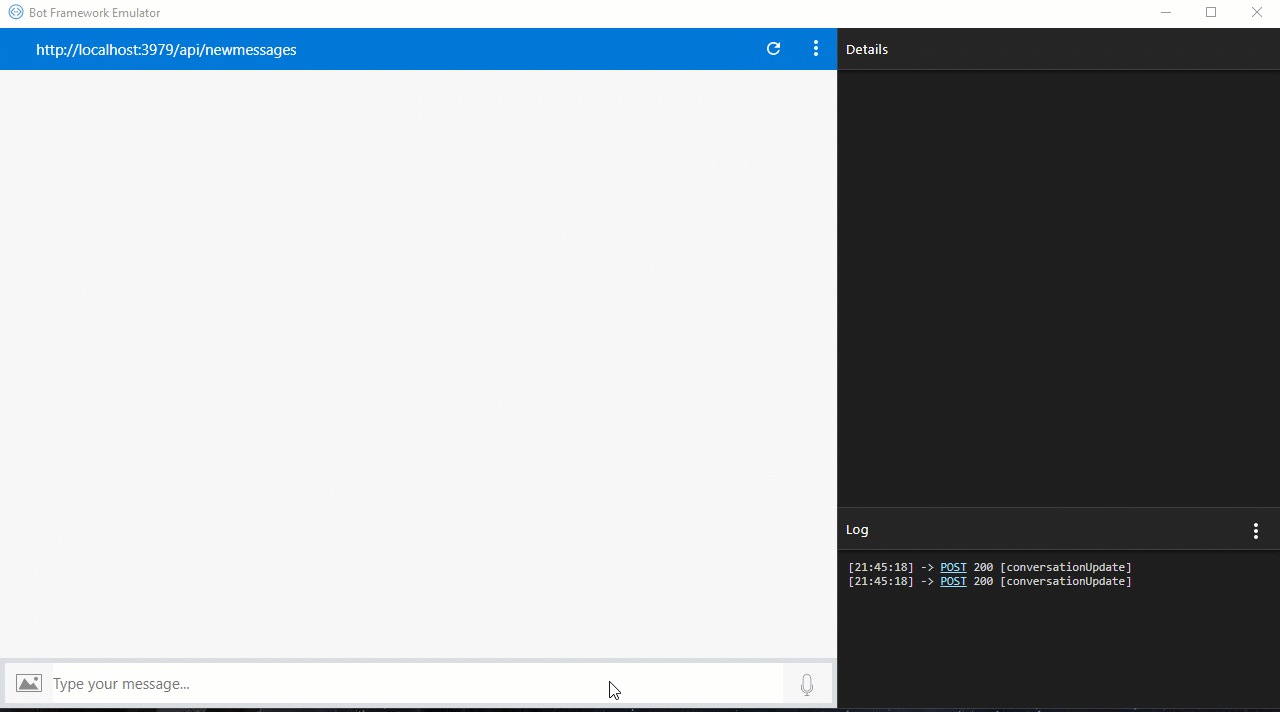Click the image attachment icon

pos(28,683)
